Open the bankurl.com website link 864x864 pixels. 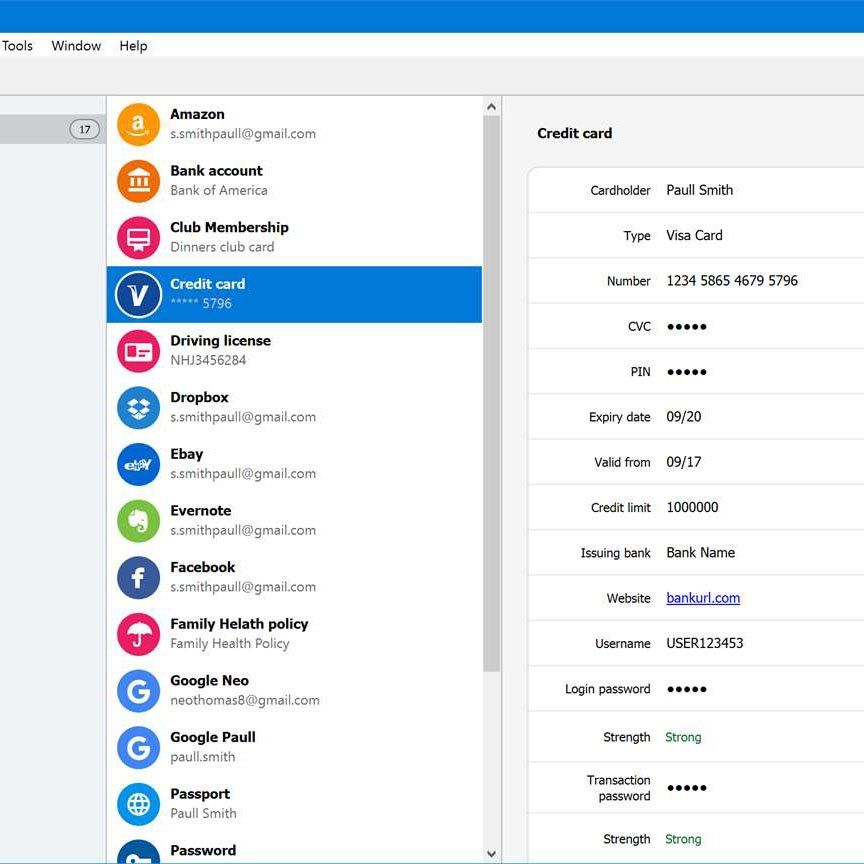703,598
